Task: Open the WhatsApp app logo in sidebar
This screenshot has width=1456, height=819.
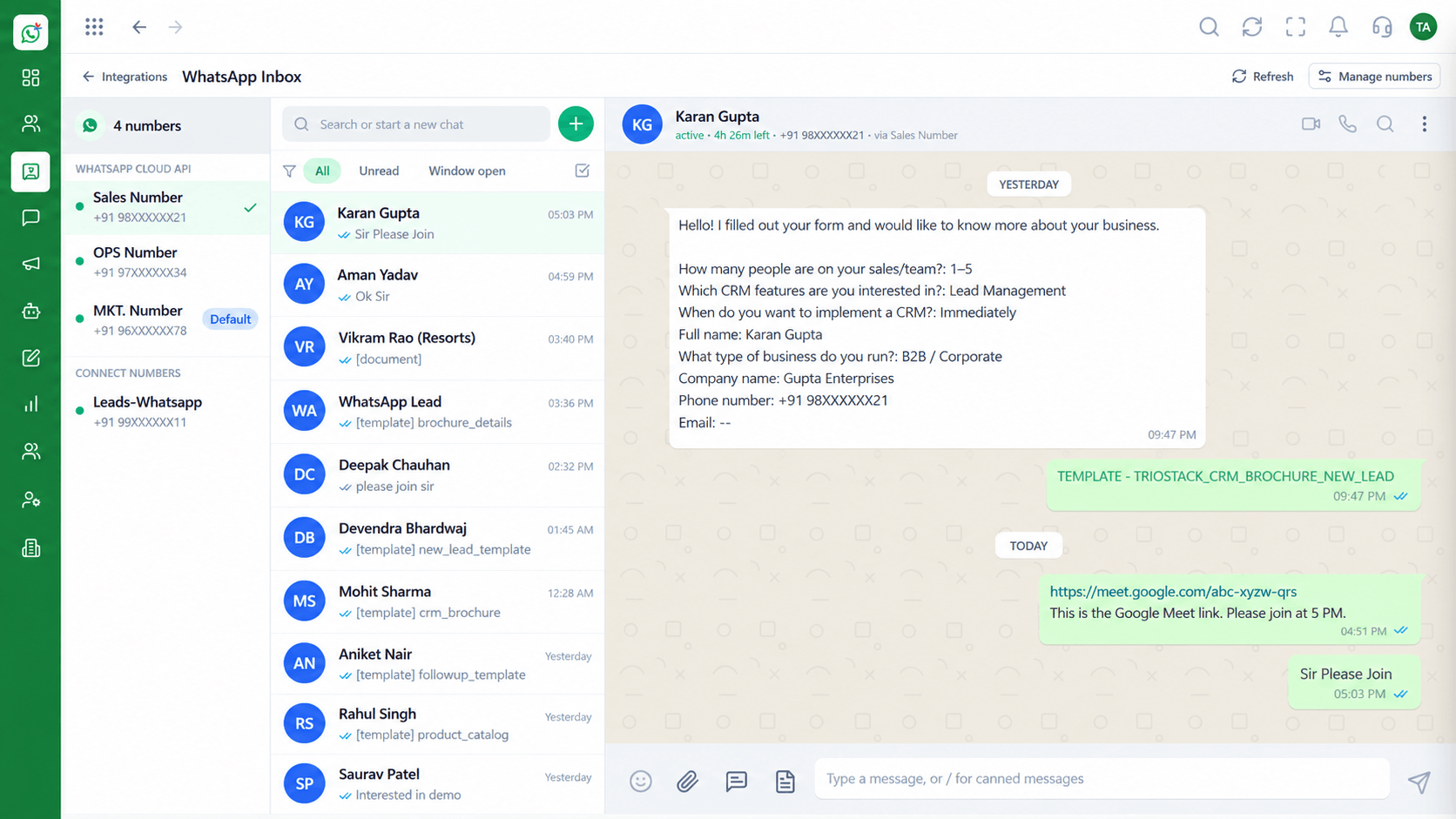Action: tap(30, 33)
